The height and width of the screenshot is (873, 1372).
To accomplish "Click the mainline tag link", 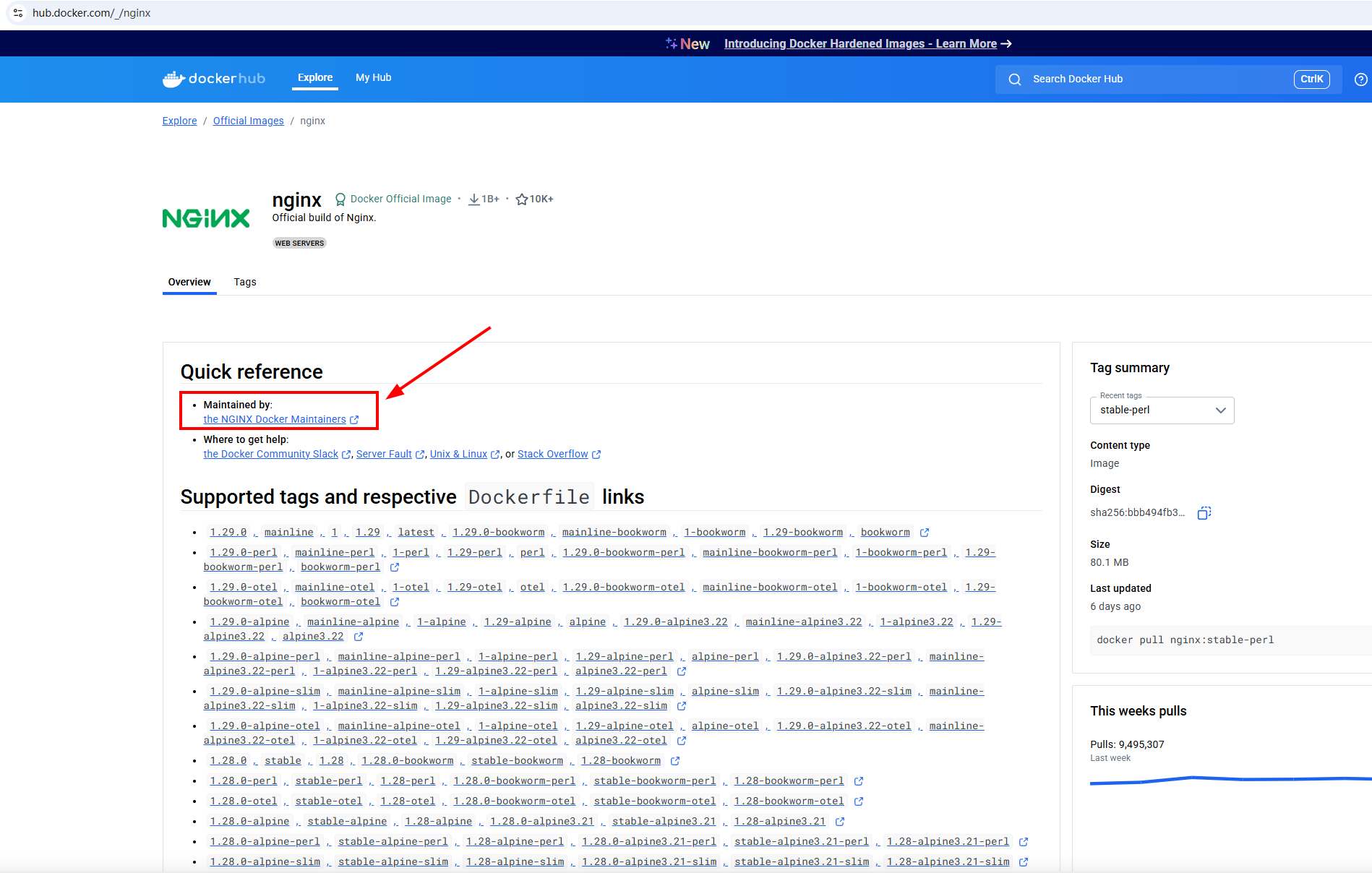I will pos(289,532).
